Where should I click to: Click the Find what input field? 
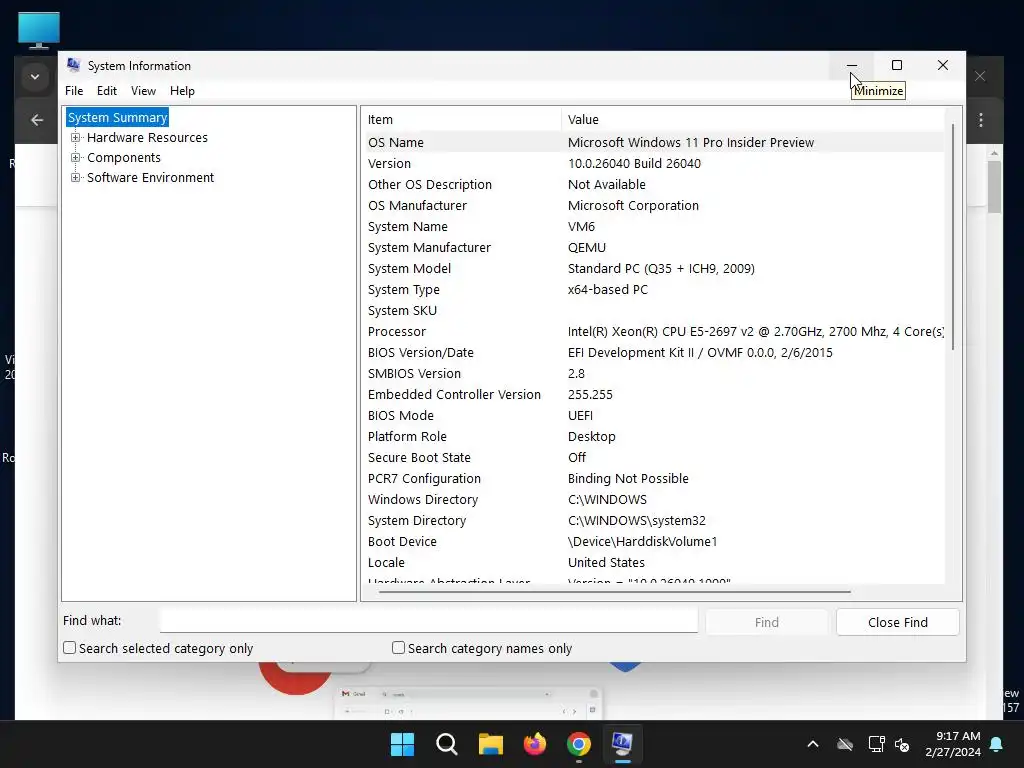429,621
